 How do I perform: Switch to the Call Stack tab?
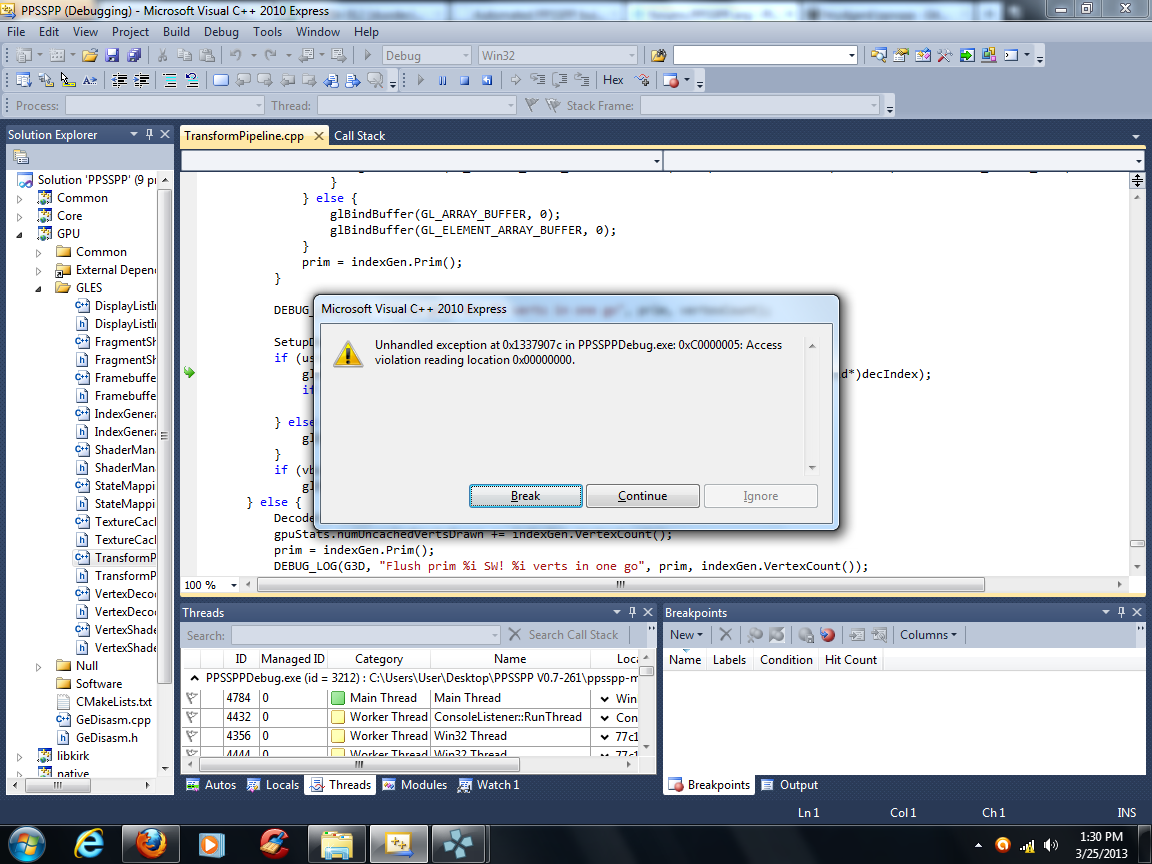[x=359, y=136]
